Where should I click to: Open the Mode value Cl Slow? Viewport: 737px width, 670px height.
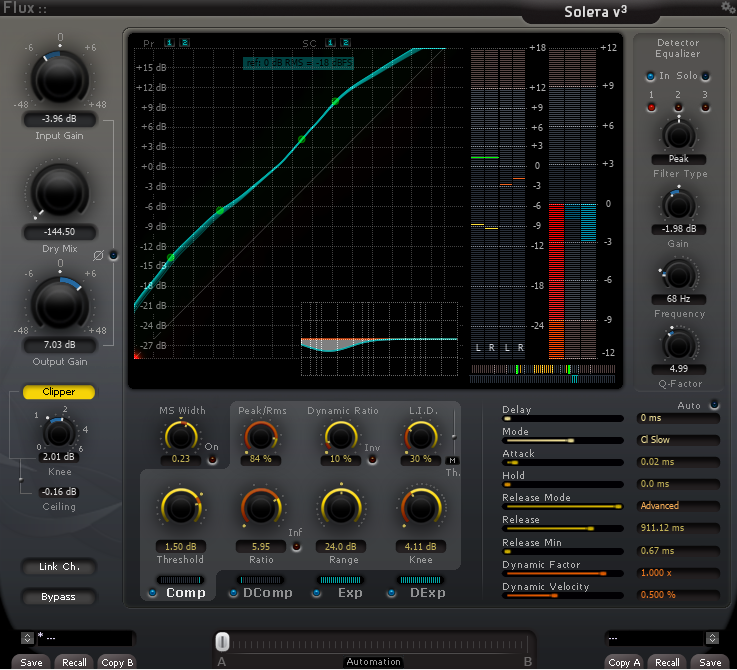[678, 440]
